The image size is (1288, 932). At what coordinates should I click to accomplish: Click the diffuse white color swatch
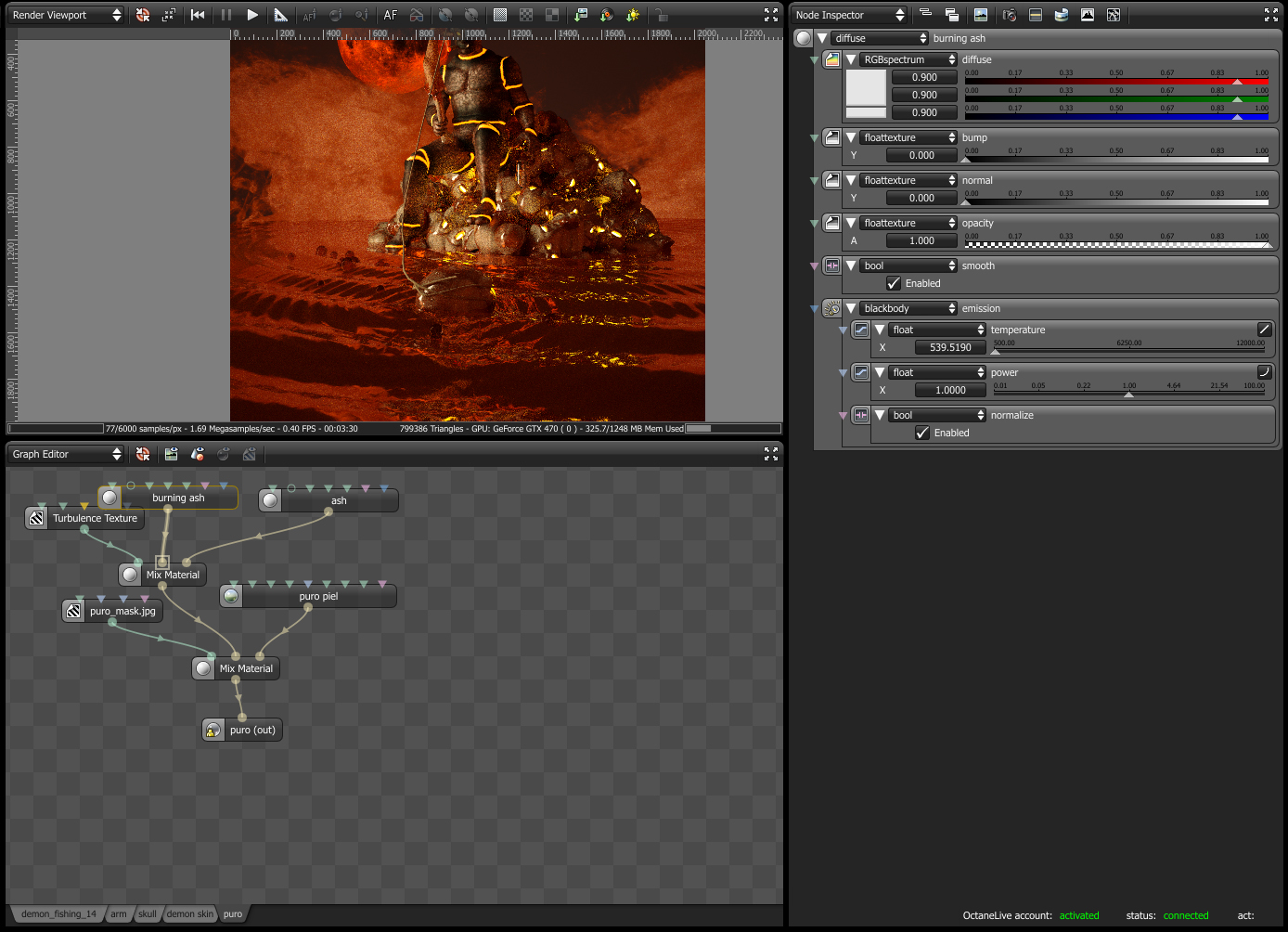866,87
